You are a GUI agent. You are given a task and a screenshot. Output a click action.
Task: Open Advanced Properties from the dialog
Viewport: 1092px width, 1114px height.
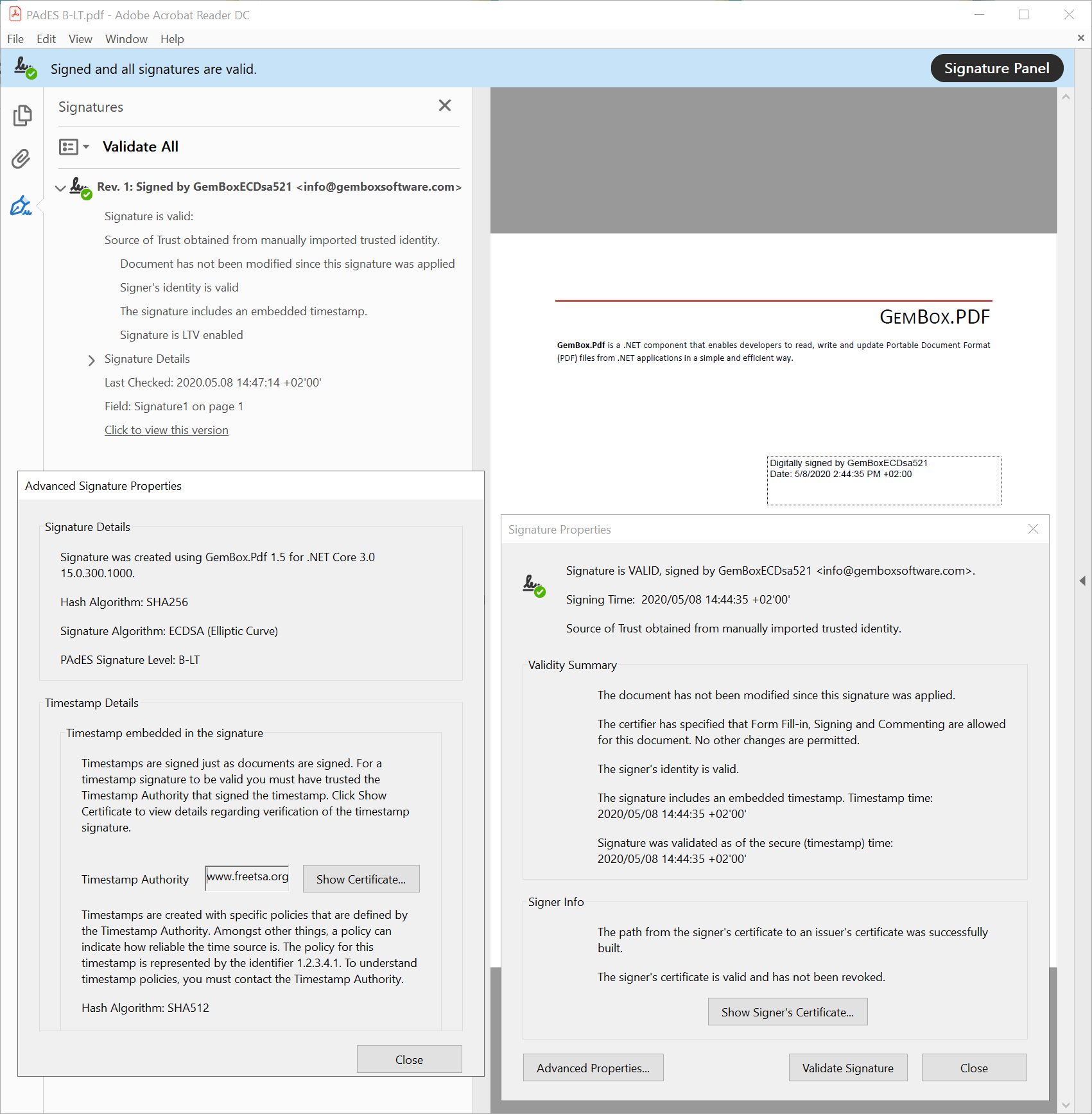[593, 1068]
